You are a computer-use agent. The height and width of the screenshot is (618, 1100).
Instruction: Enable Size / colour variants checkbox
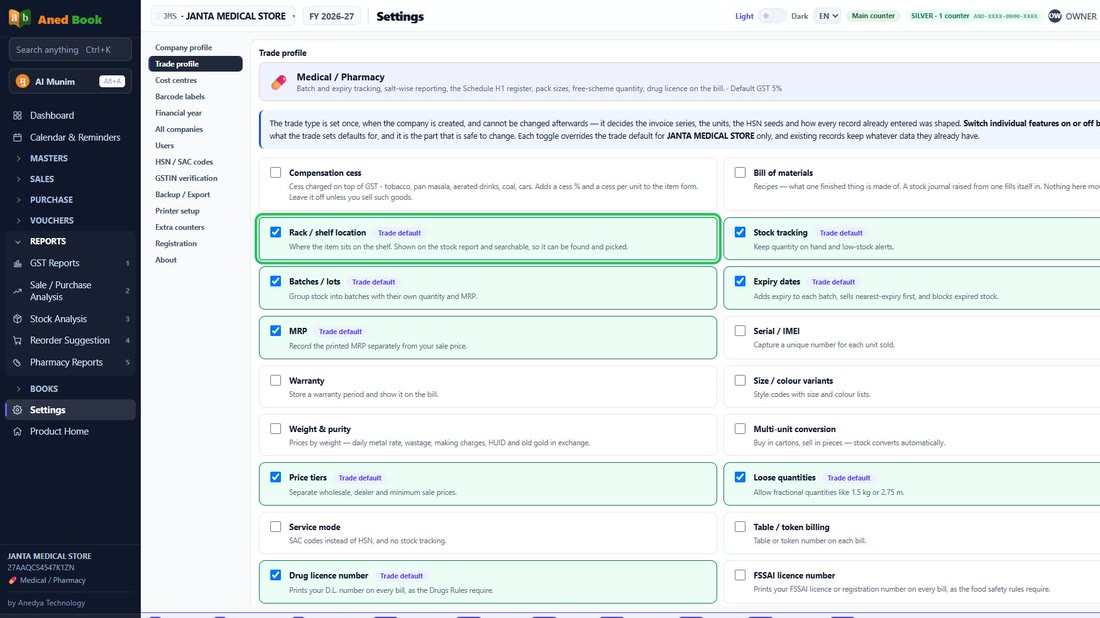(740, 381)
